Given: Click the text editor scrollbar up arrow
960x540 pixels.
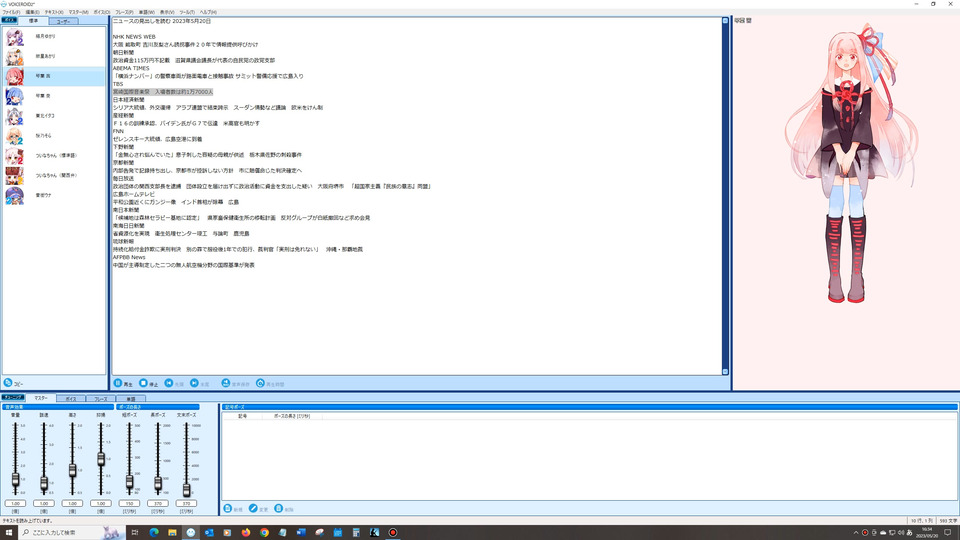Looking at the screenshot, I should (726, 21).
